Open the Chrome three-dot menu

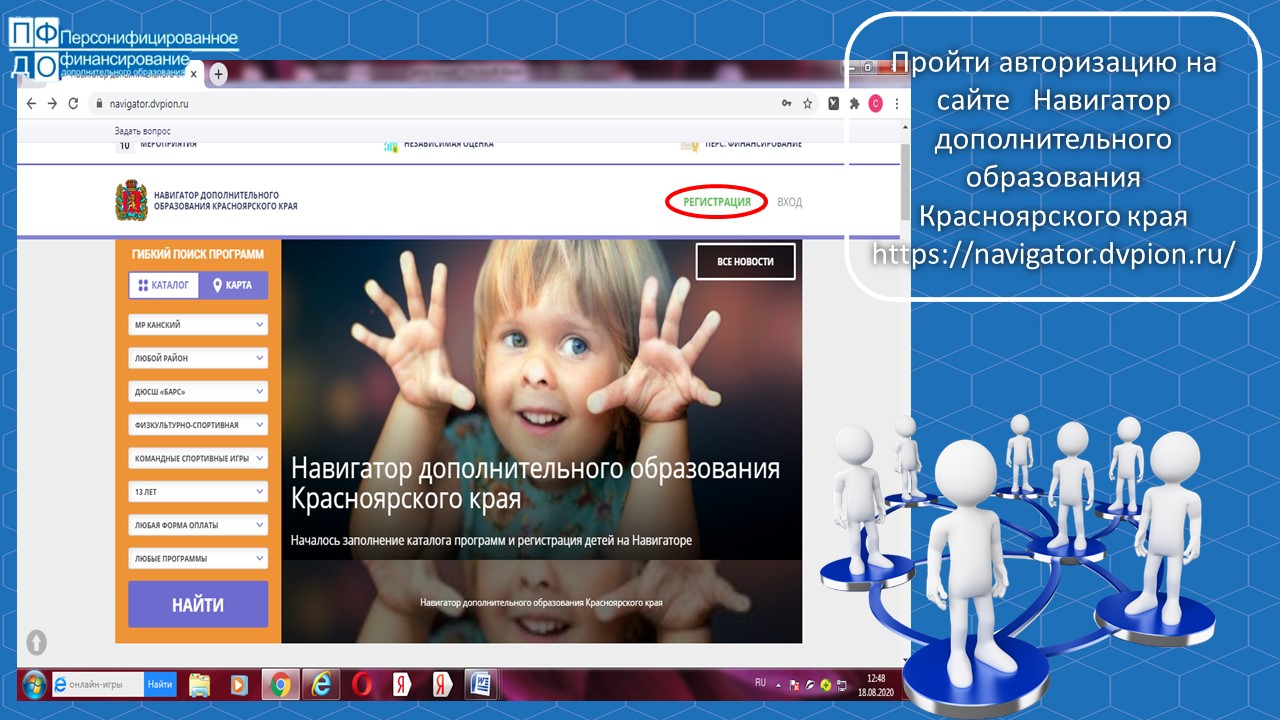[897, 103]
